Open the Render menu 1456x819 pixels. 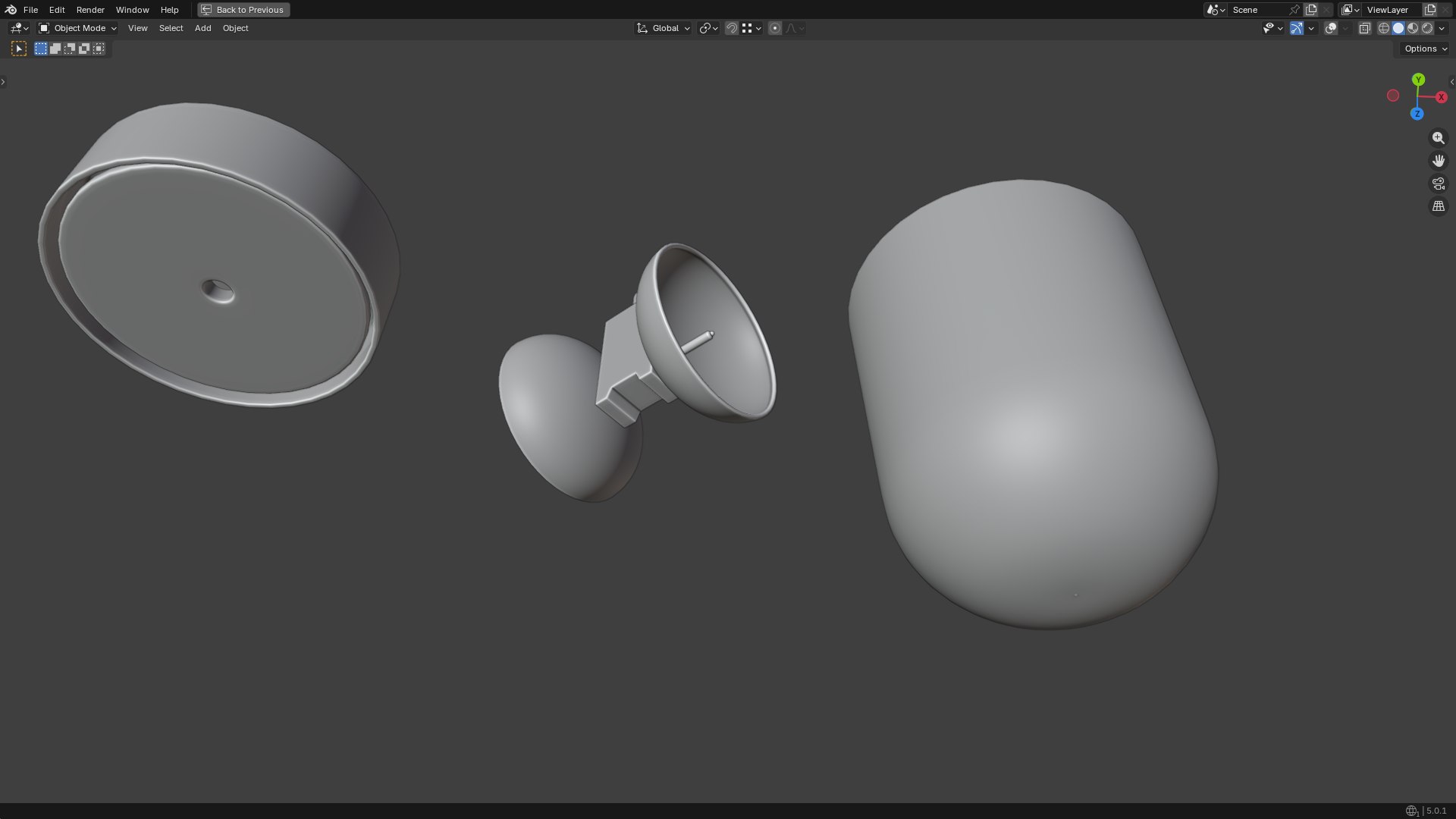[x=90, y=10]
